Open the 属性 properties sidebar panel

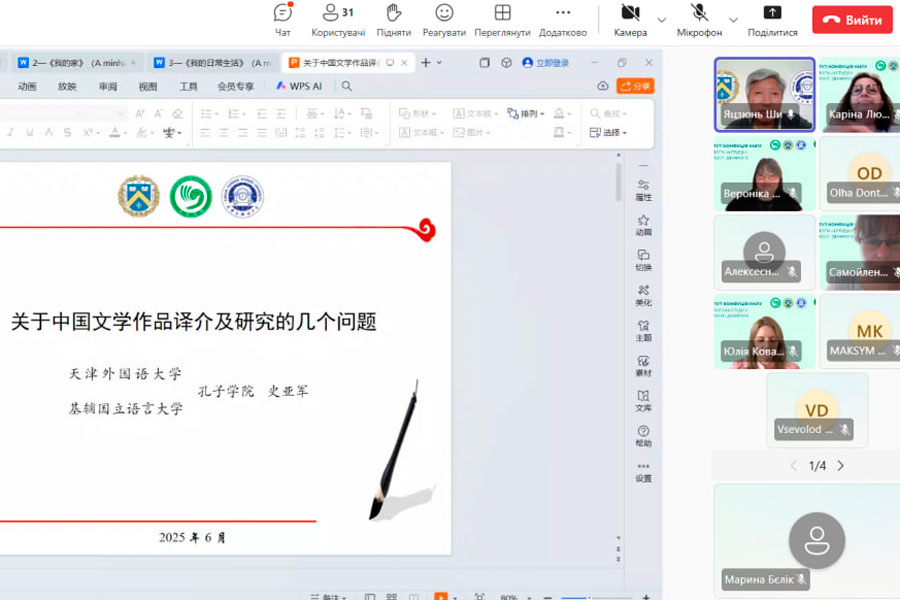(643, 189)
